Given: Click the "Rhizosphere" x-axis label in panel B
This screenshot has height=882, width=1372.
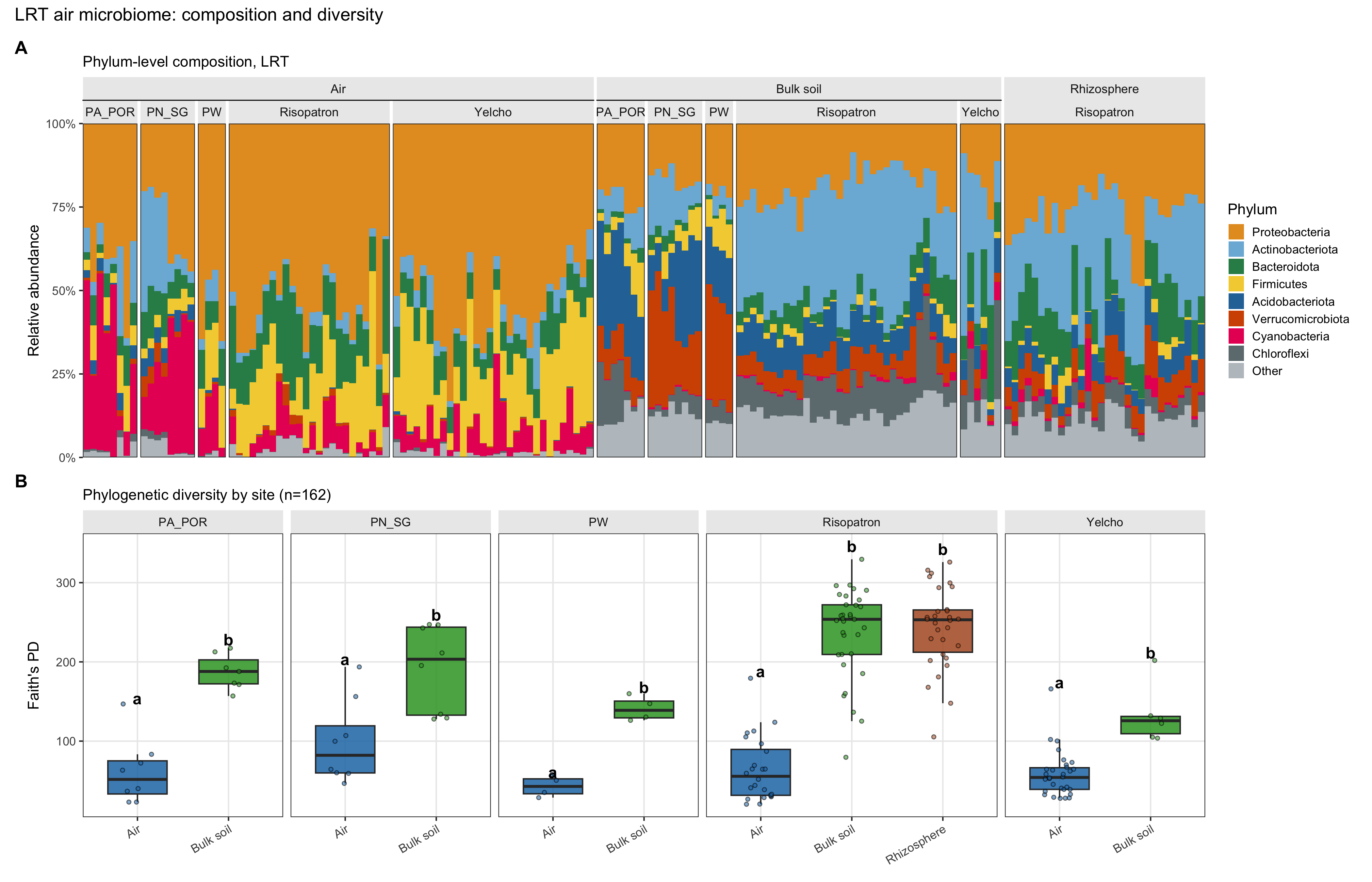Looking at the screenshot, I should click(916, 845).
